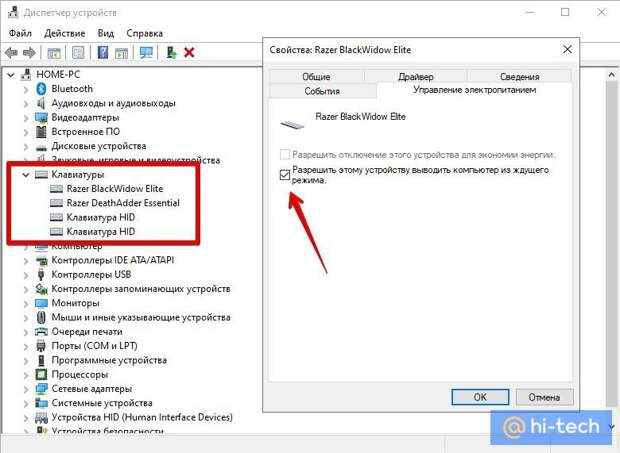Click the update driver green icon

(171, 53)
